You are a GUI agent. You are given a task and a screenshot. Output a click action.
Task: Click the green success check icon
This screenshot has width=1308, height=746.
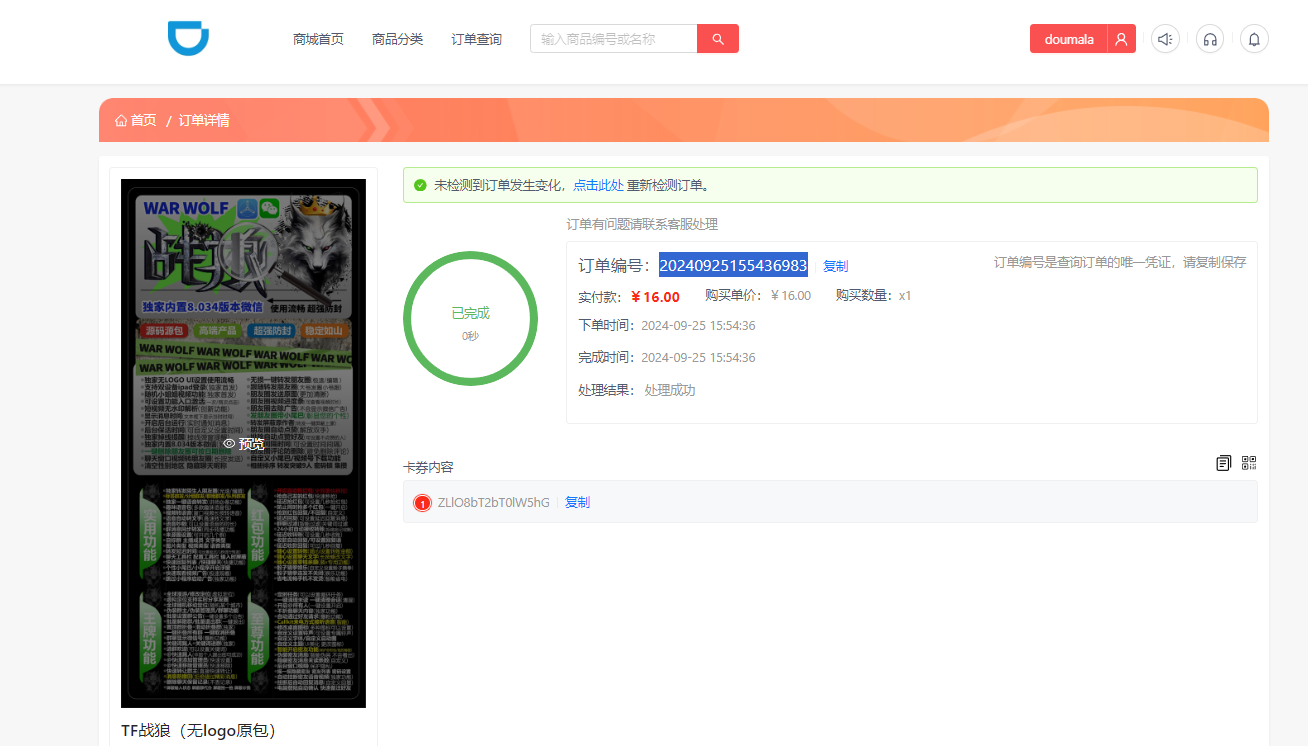tap(420, 185)
